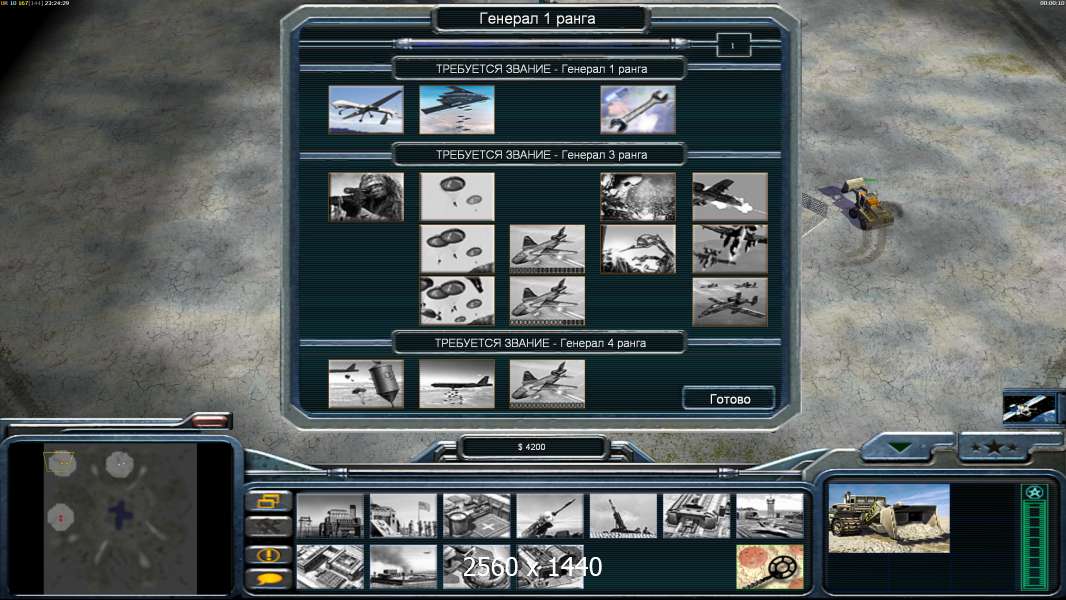The image size is (1066, 600).
Task: Click the $ 4200 money display
Action: [532, 447]
